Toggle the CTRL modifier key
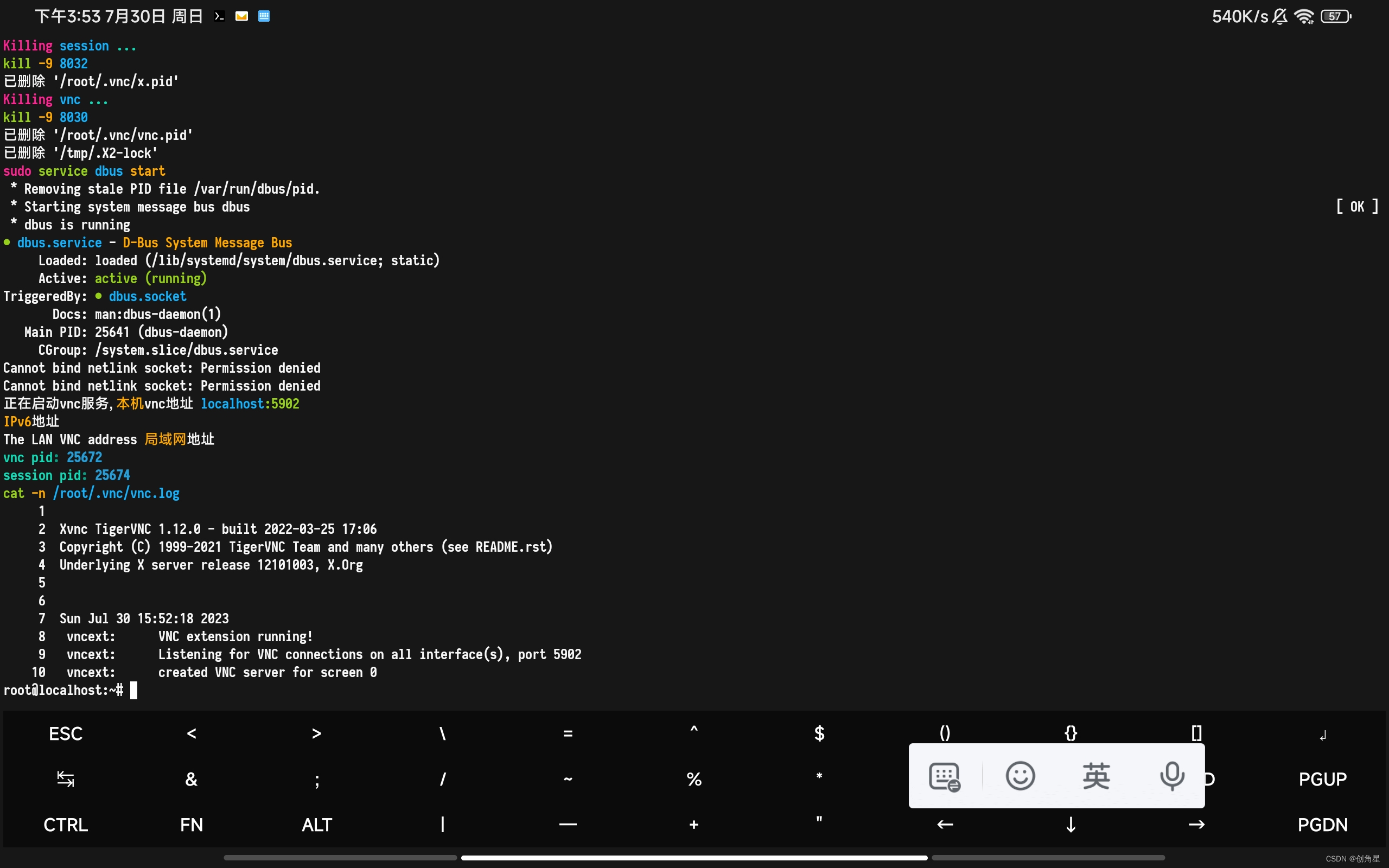Screen dimensions: 1389x868 [x=66, y=825]
